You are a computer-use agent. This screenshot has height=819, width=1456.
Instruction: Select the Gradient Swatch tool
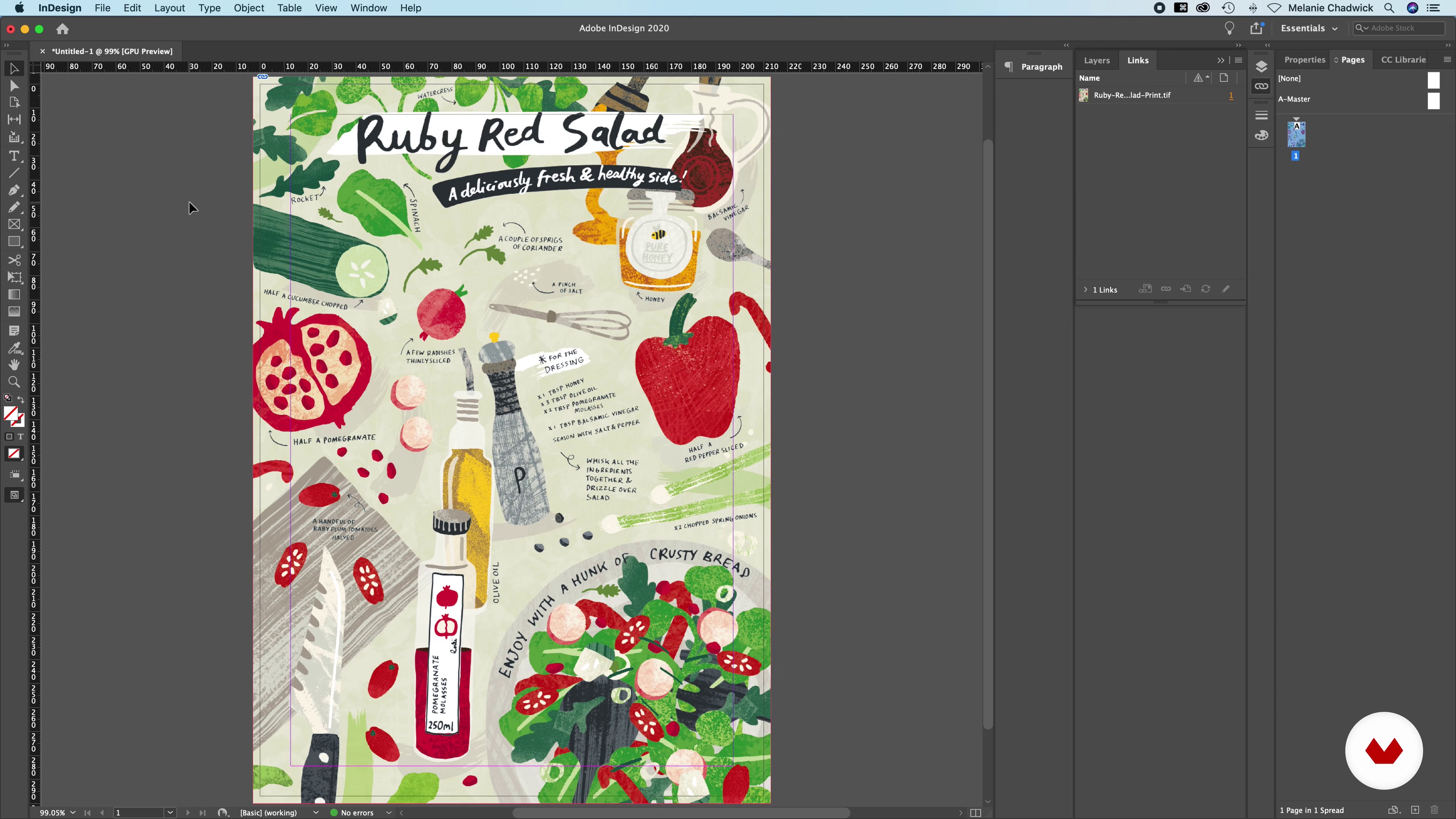click(14, 295)
